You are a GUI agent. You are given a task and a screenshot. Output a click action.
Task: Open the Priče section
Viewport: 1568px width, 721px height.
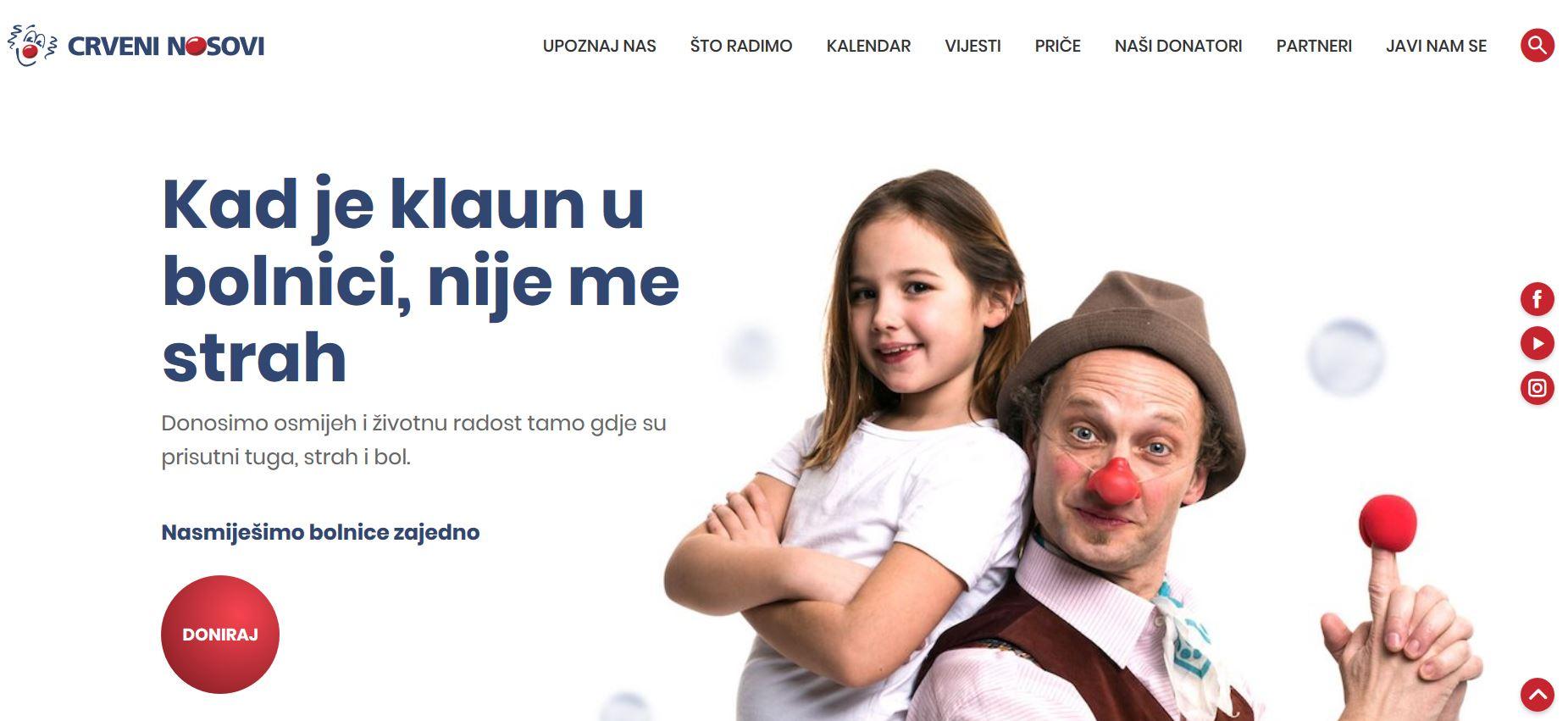tap(1057, 46)
